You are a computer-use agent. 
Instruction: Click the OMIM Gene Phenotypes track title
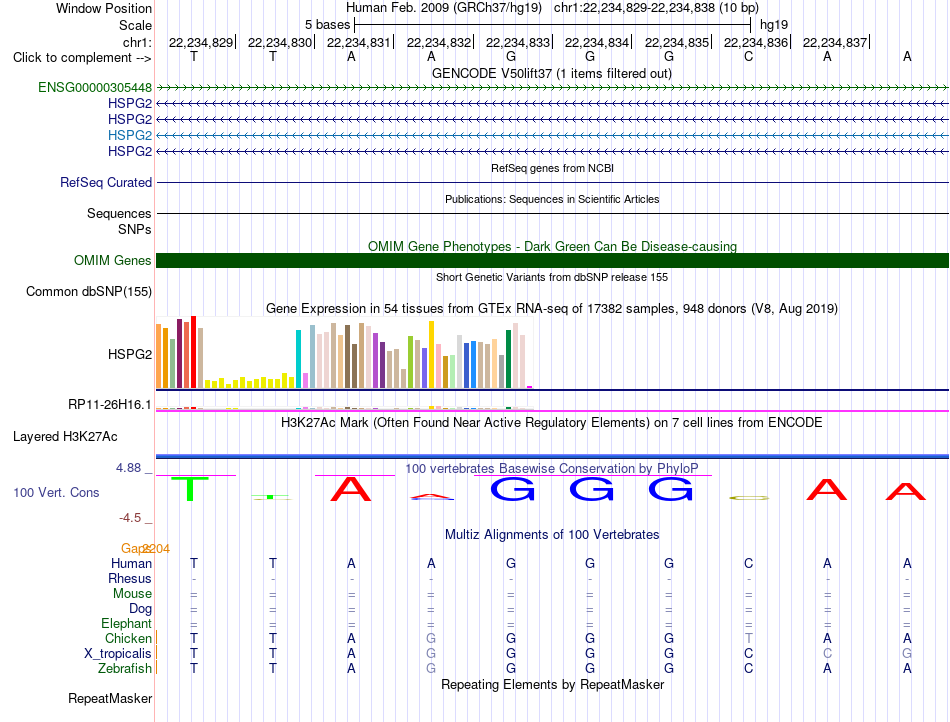pyautogui.click(x=552, y=247)
